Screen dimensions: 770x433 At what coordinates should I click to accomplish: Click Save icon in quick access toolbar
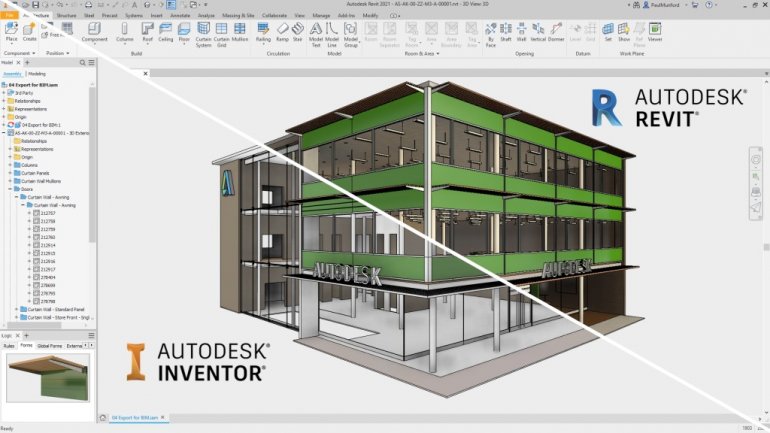(36, 5)
